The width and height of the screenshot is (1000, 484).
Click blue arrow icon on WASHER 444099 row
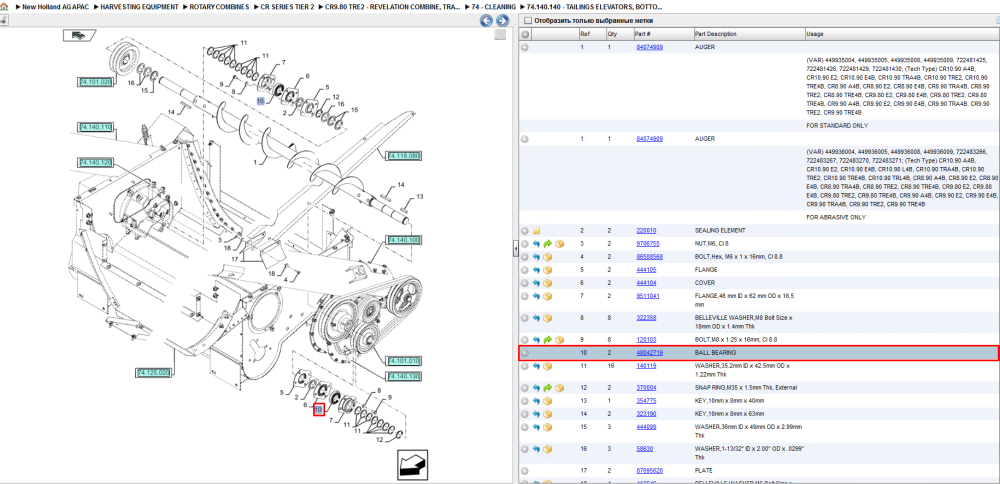point(536,427)
